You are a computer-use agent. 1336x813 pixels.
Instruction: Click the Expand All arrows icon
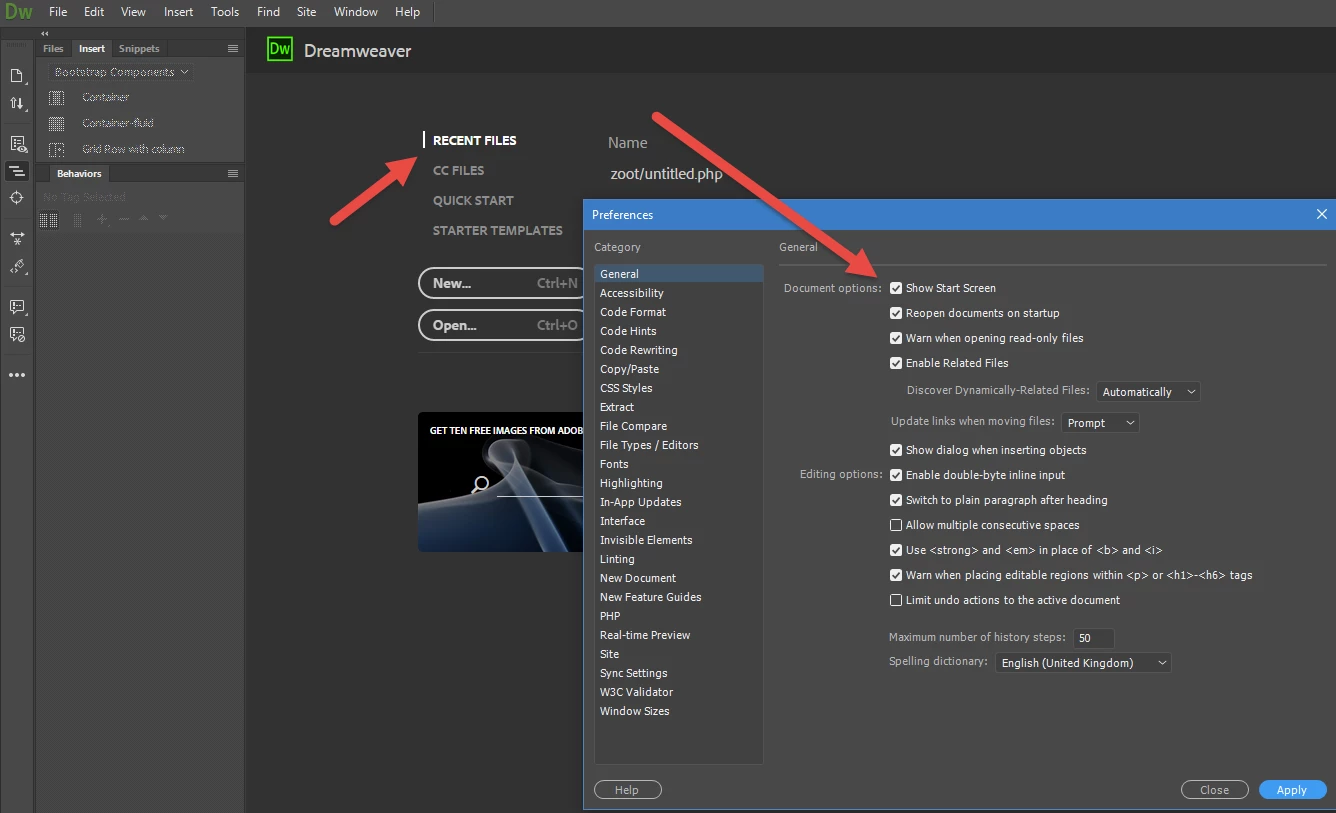[17, 238]
